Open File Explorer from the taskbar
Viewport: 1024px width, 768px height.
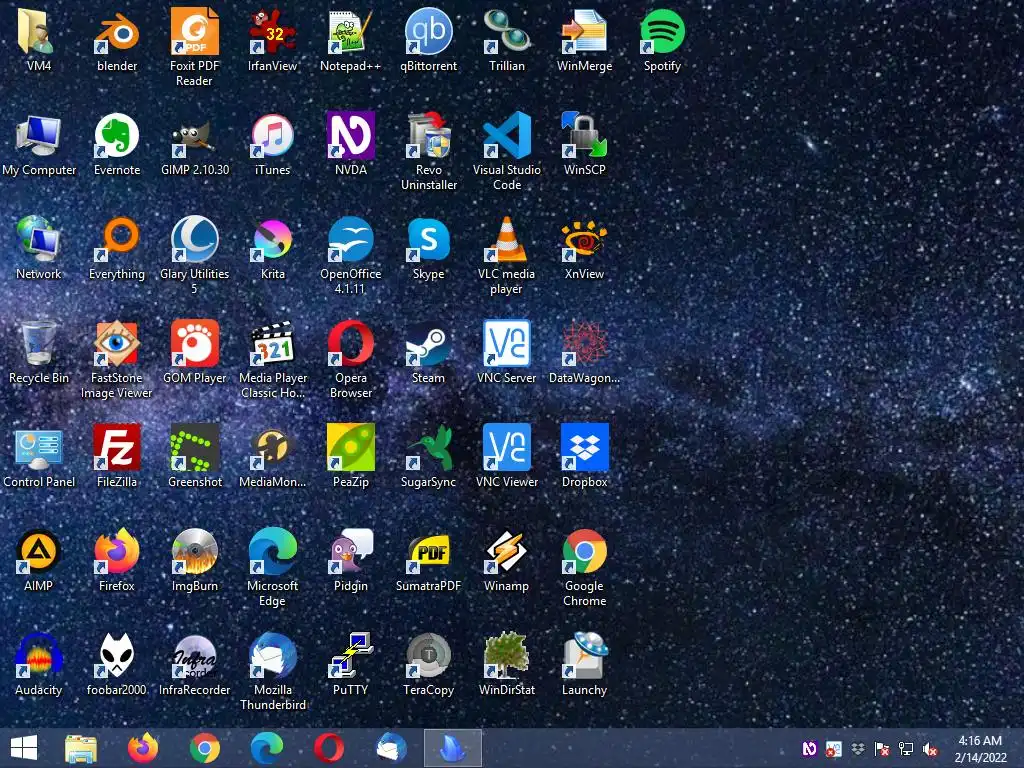pyautogui.click(x=81, y=748)
